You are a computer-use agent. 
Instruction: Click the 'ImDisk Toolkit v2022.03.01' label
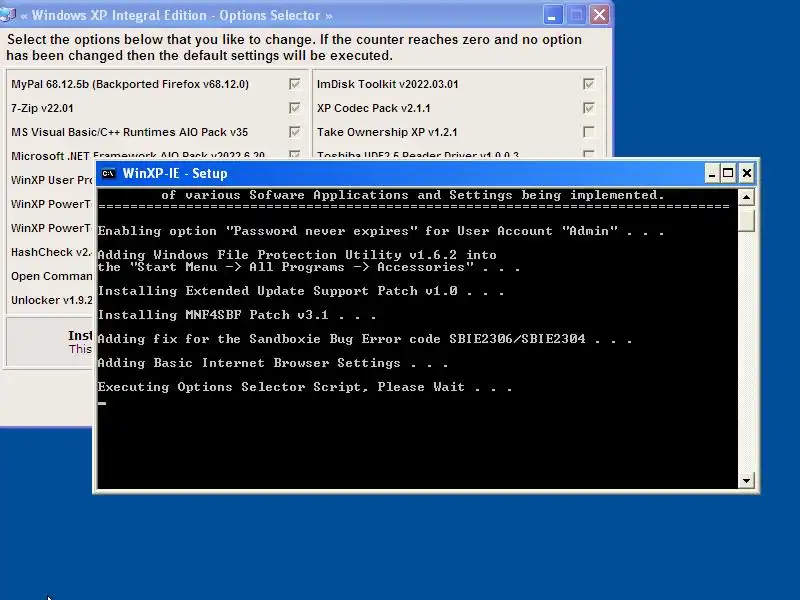(388, 84)
